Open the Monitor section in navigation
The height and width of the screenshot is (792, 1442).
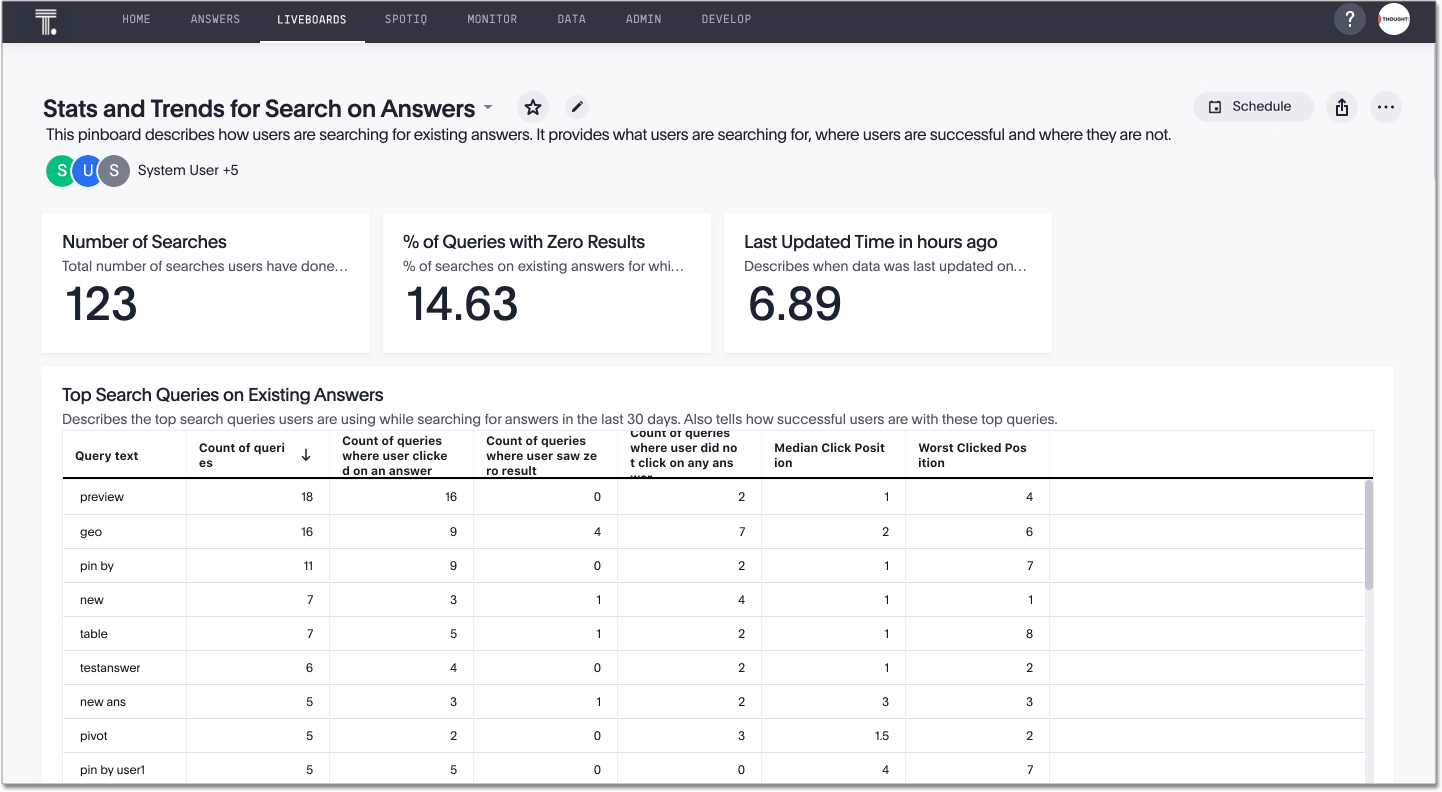point(491,19)
